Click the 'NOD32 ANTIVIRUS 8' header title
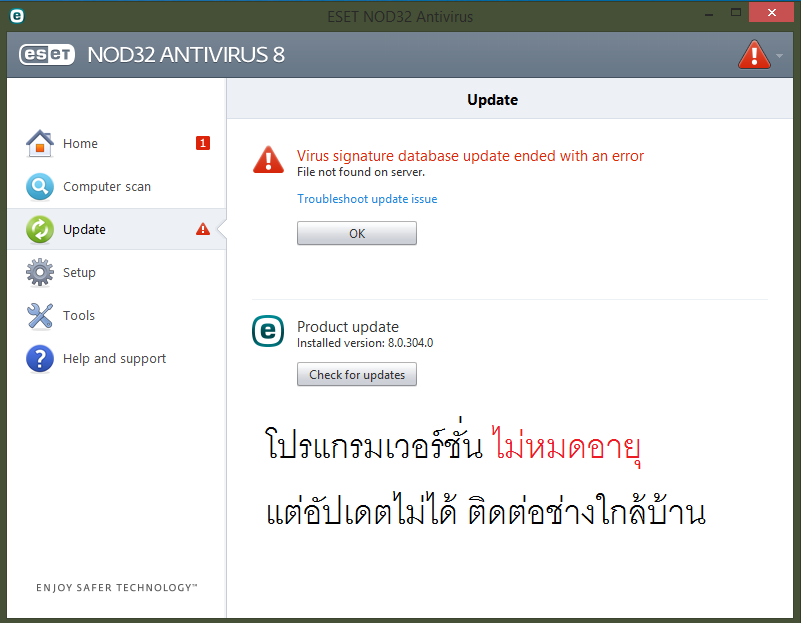Viewport: 801px width, 623px height. (x=186, y=55)
